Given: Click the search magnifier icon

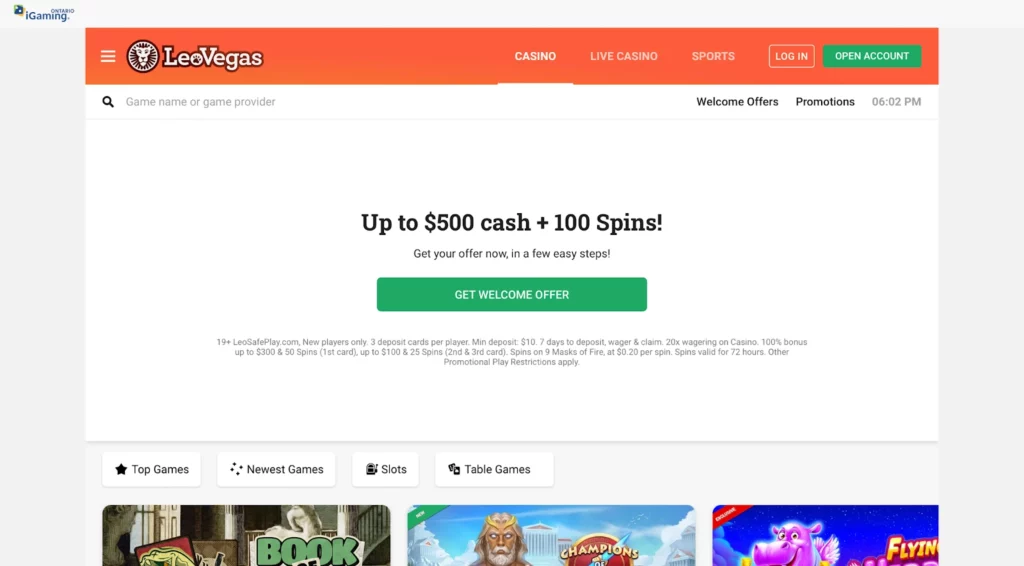Looking at the screenshot, I should 108,102.
